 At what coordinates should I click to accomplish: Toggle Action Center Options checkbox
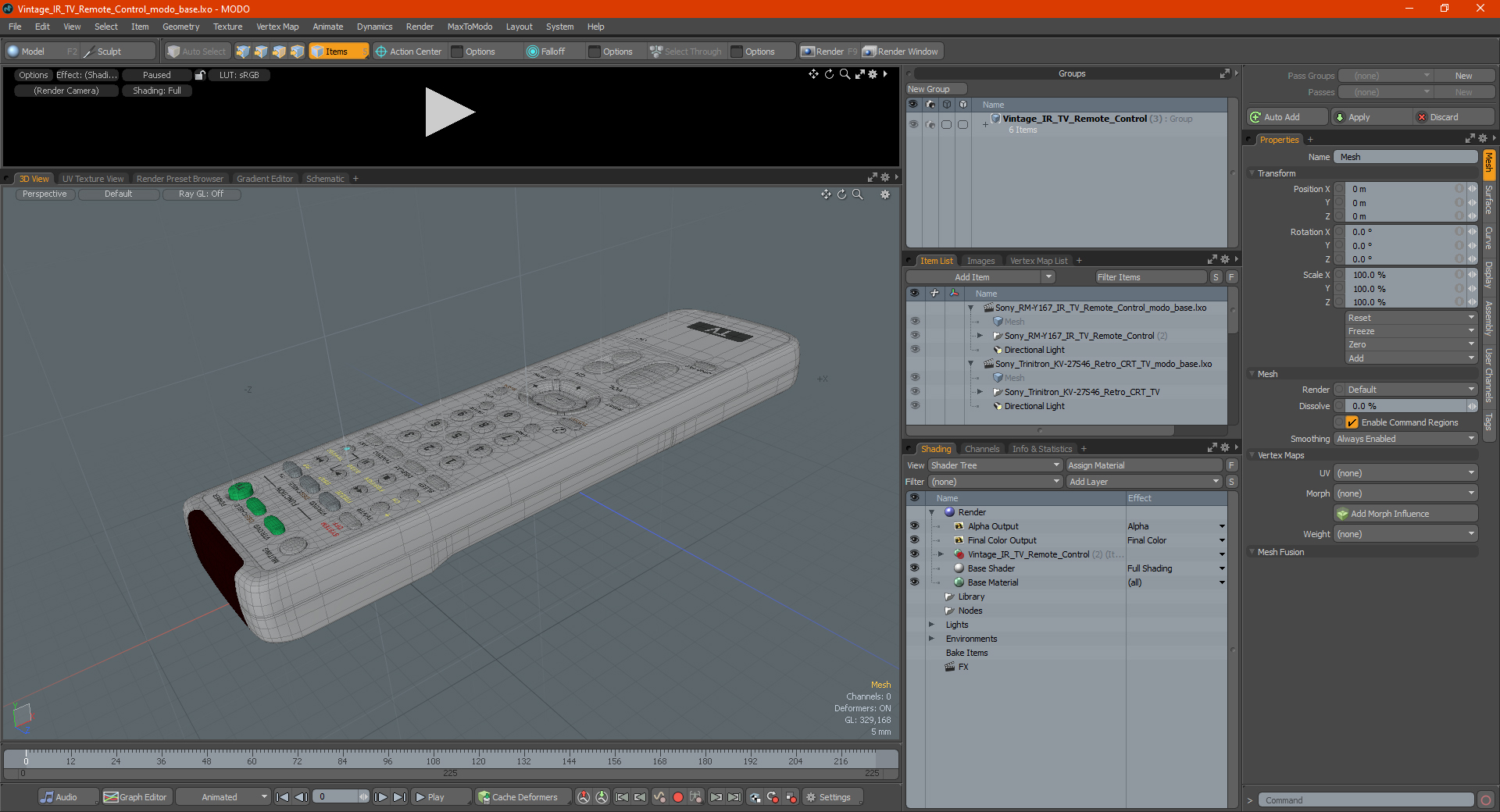[458, 52]
